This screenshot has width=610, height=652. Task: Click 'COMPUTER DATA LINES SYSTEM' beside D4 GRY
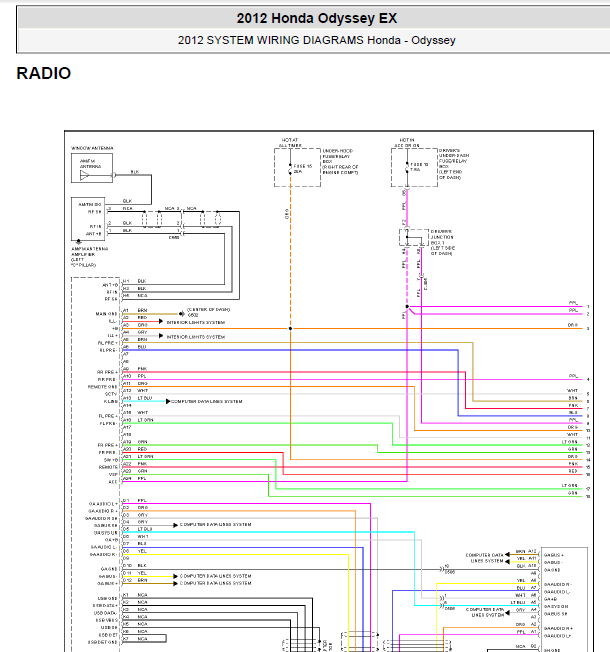pos(215,524)
